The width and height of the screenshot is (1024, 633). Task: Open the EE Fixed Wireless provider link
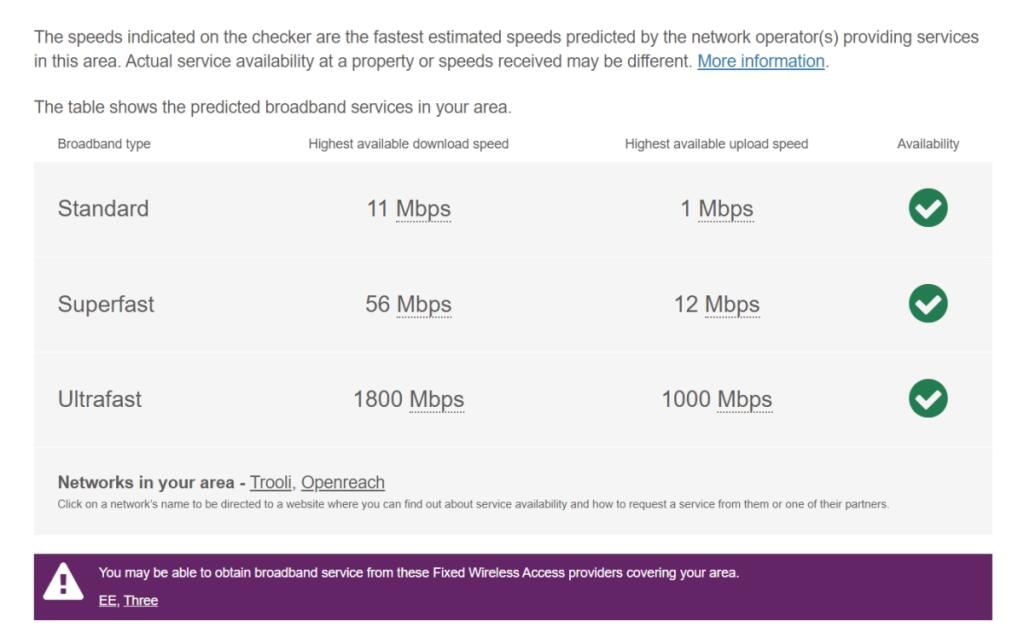(106, 600)
